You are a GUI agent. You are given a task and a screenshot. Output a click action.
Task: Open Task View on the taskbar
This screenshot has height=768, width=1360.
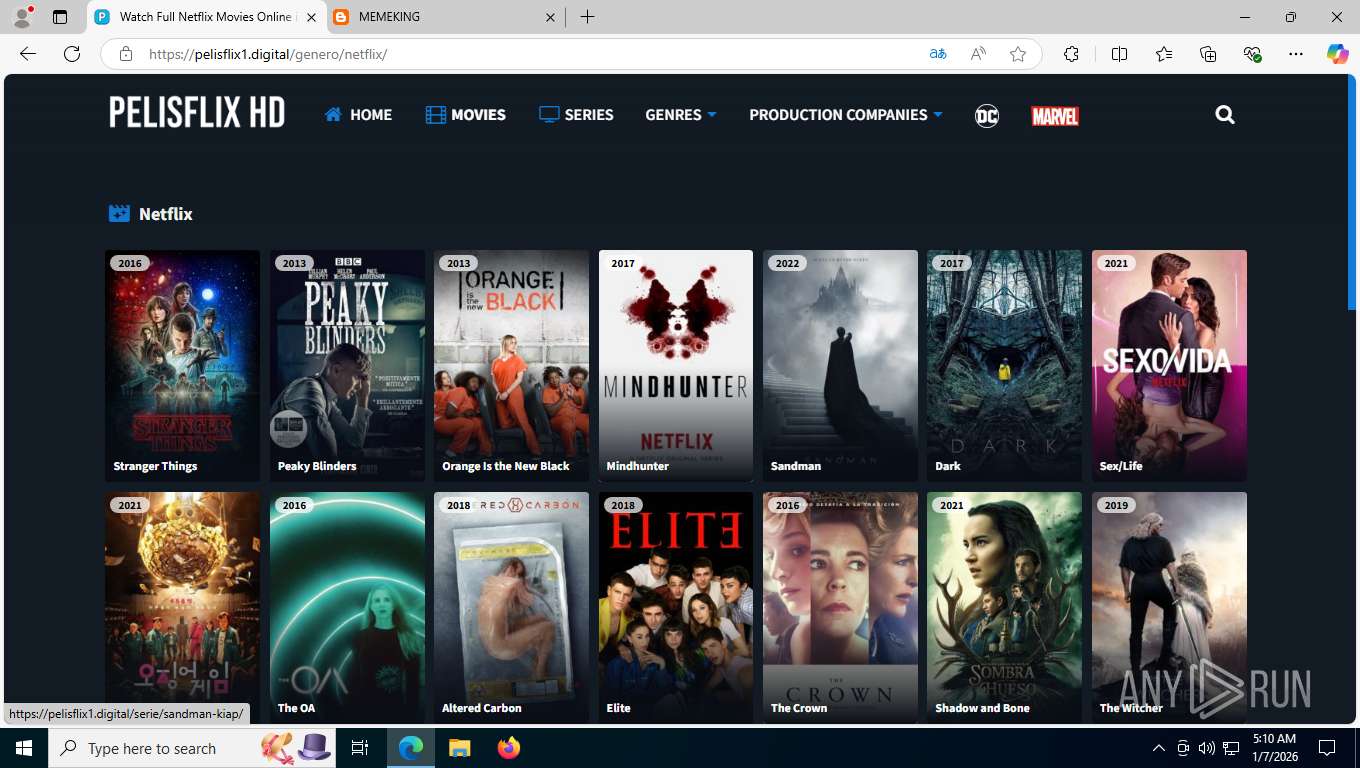point(360,748)
